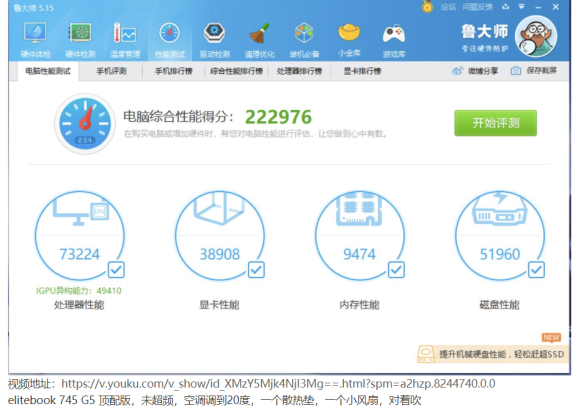Screen dimensions: 581x409
Task: Click the 提升机械硬盘性能 promo banner
Action: point(493,354)
